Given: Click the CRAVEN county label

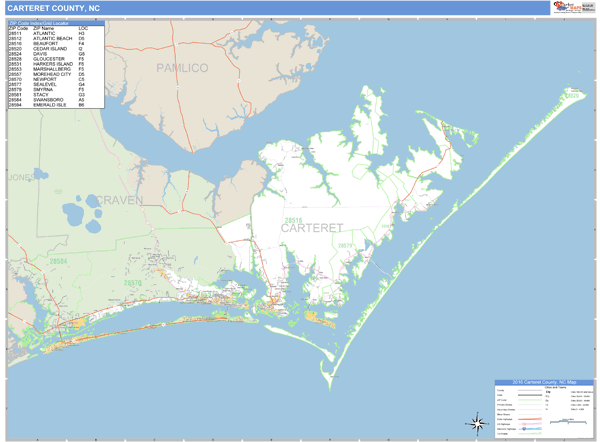Looking at the screenshot, I should click(120, 200).
